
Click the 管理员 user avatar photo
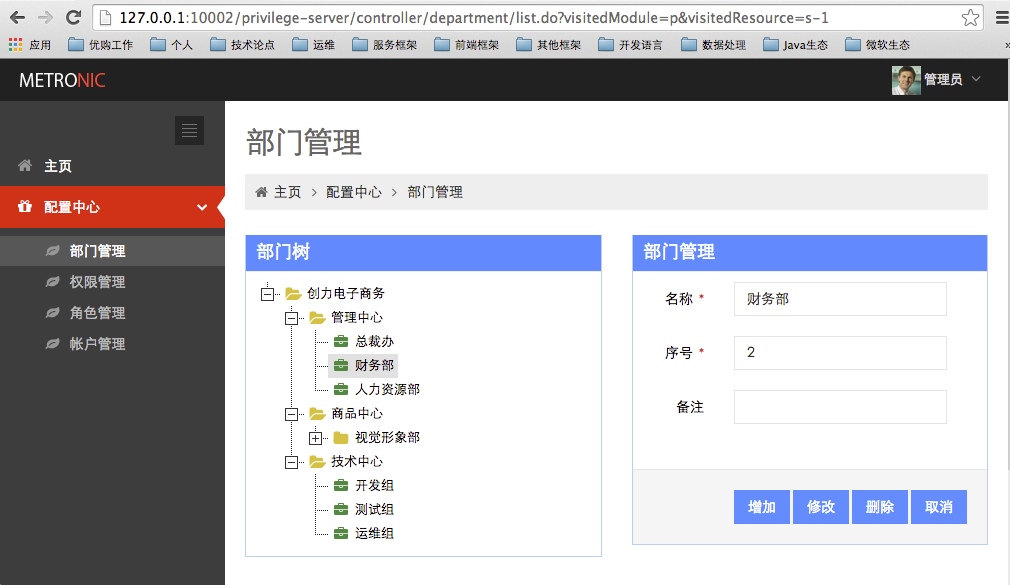(x=906, y=80)
